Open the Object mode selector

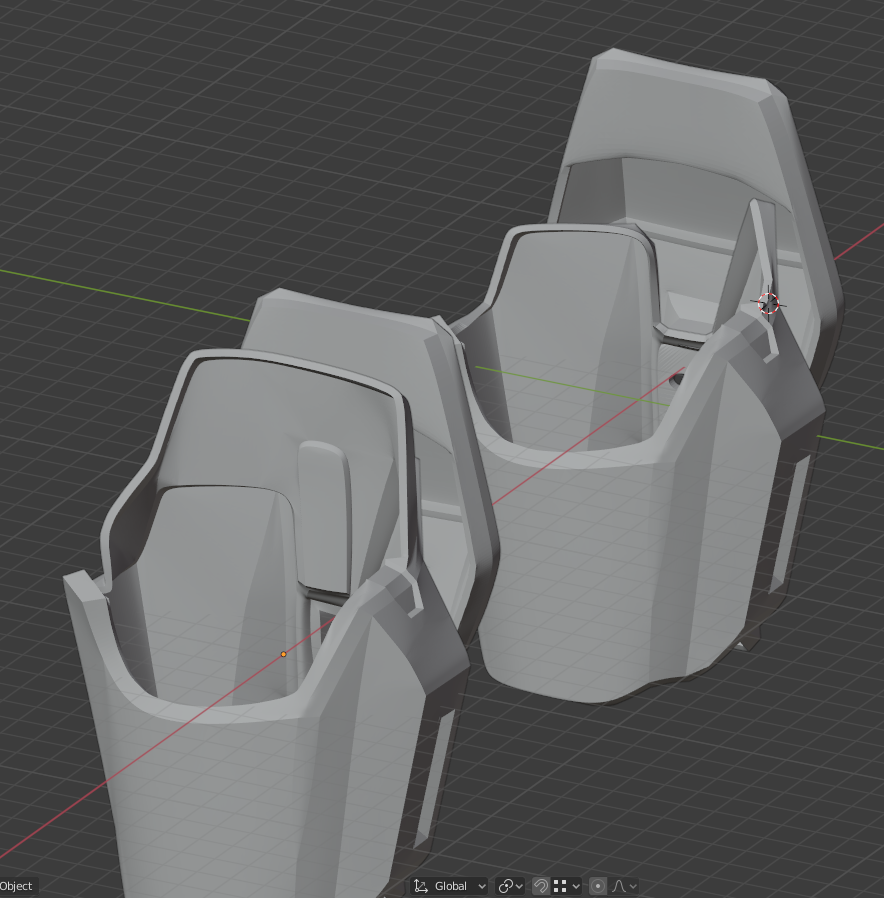17,886
